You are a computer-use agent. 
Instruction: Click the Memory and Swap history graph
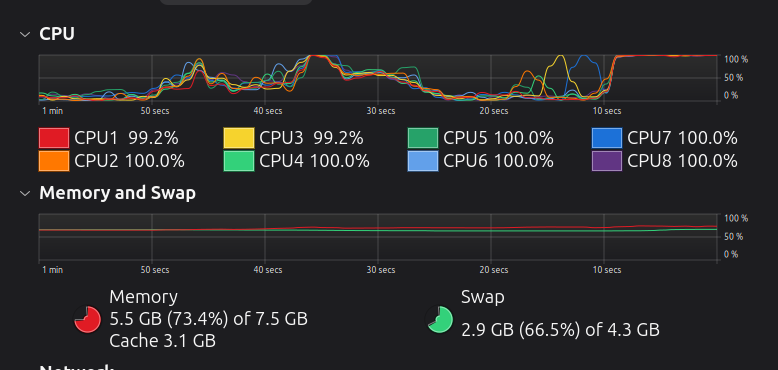click(x=379, y=238)
